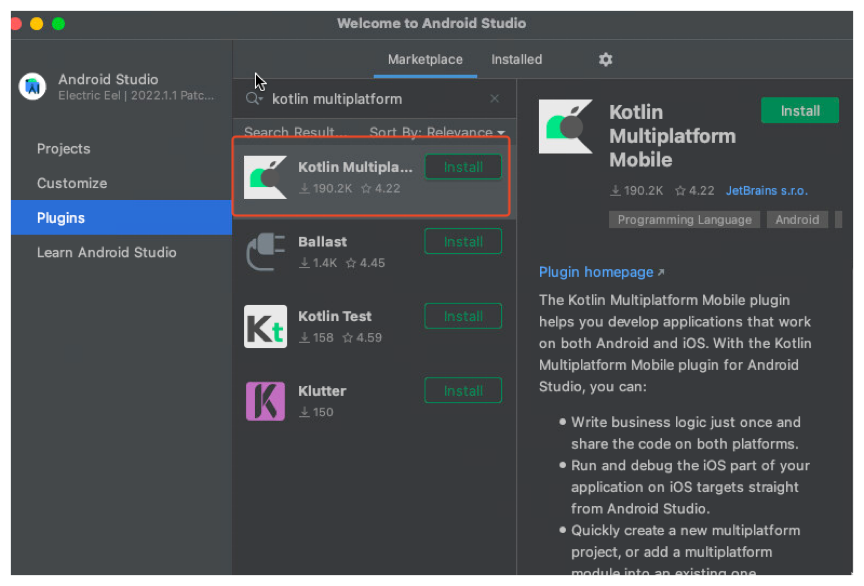
Task: Select the Klutter plugin title
Action: 322,391
